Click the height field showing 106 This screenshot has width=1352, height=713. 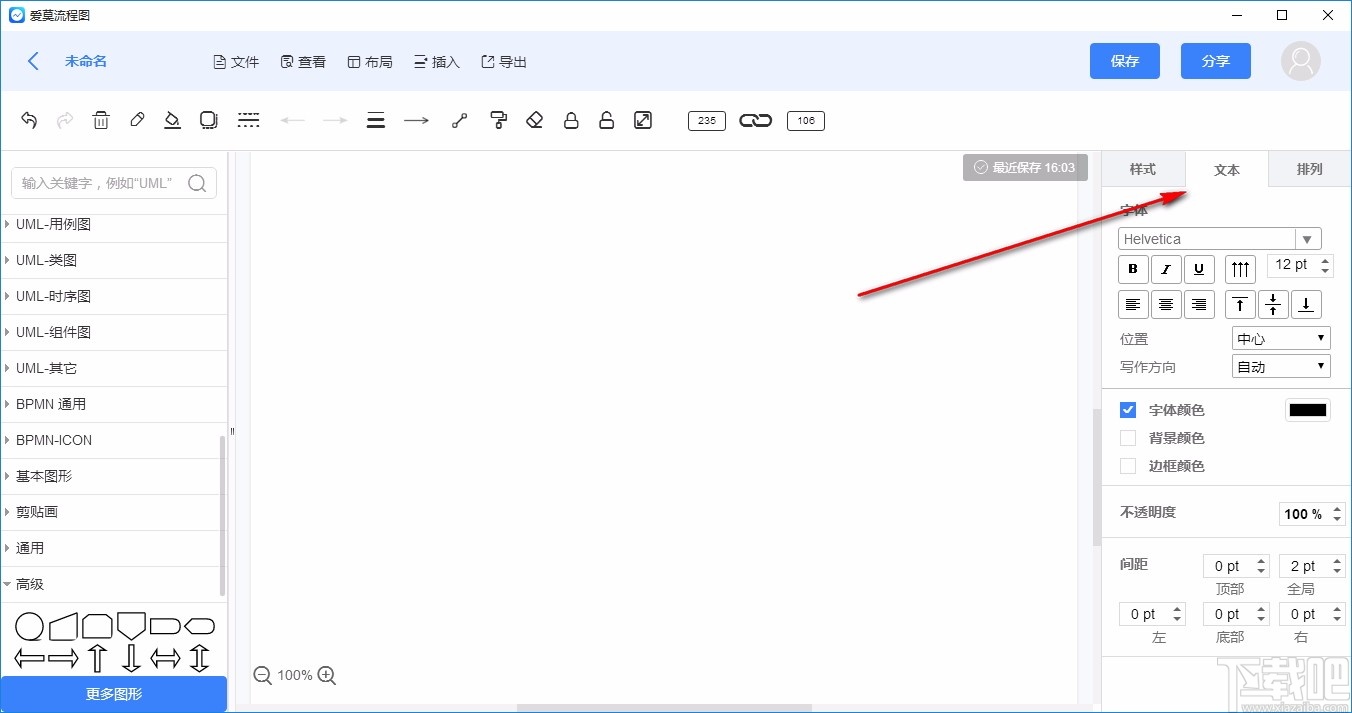(806, 121)
